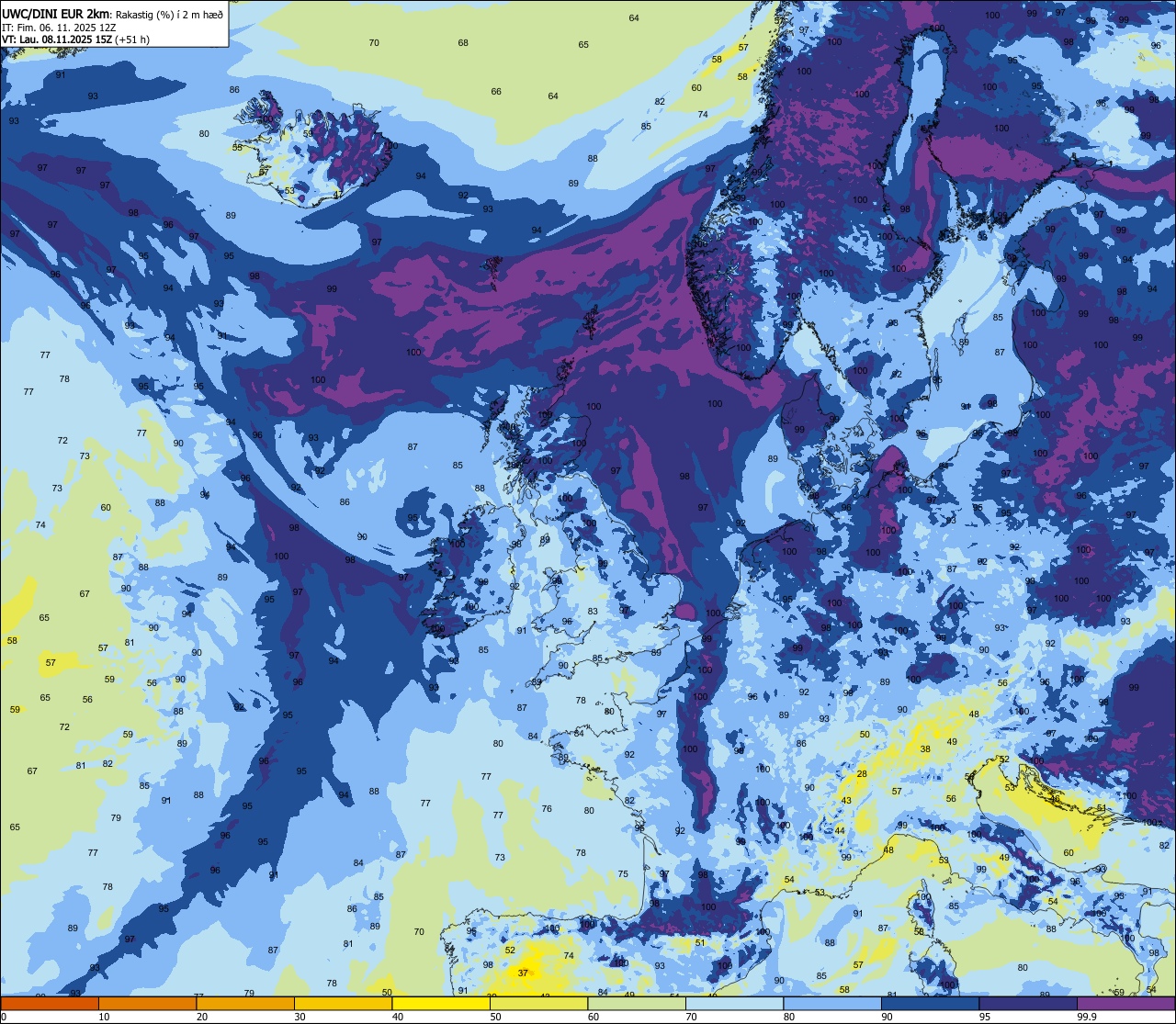Click the purple above-99.9 legend swatch
The image size is (1176, 1024).
(x=1125, y=1003)
